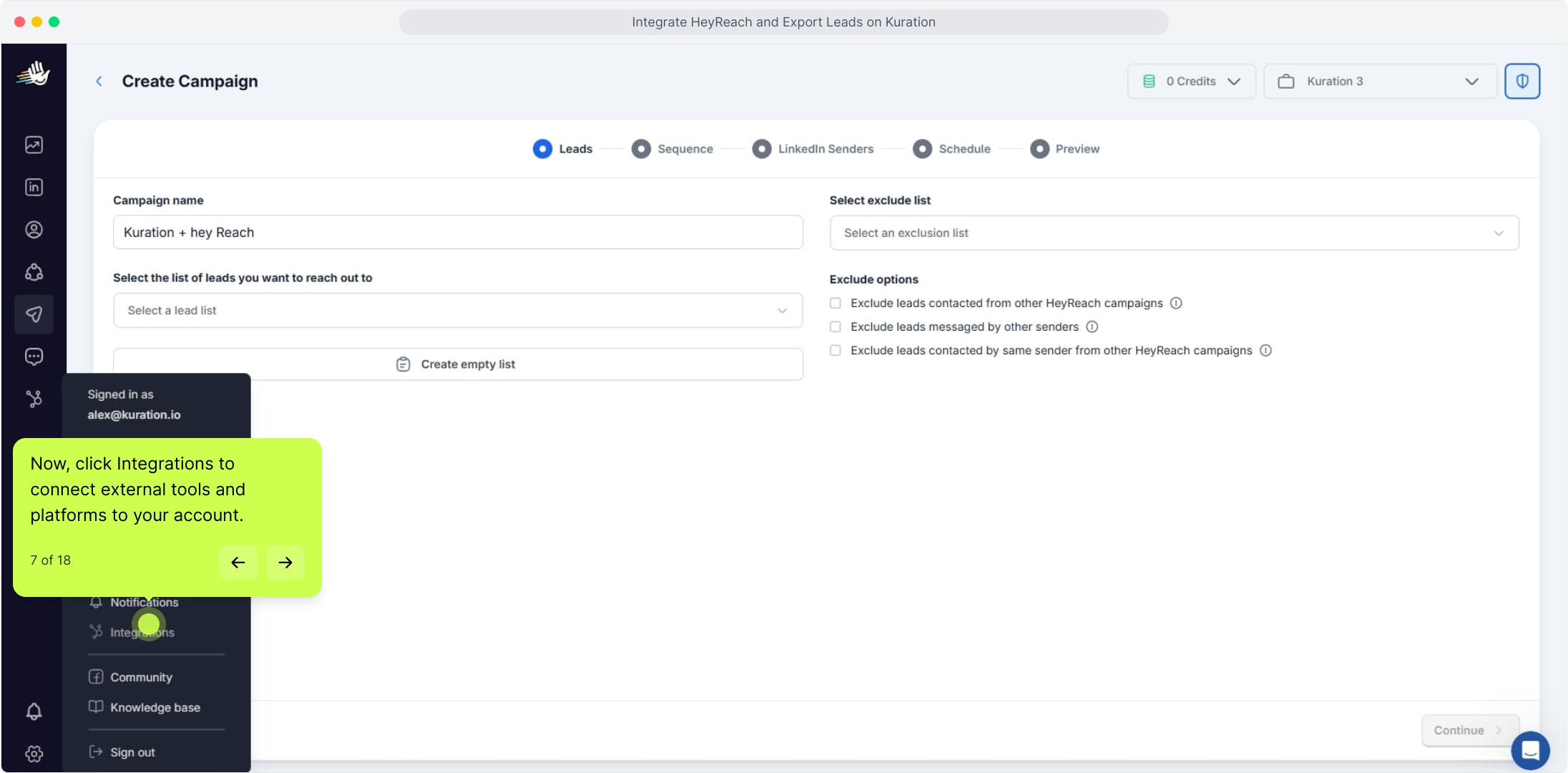Screen dimensions: 1568x773
Task: Open Campaigns paper-plane sidebar icon
Action: pos(34,314)
